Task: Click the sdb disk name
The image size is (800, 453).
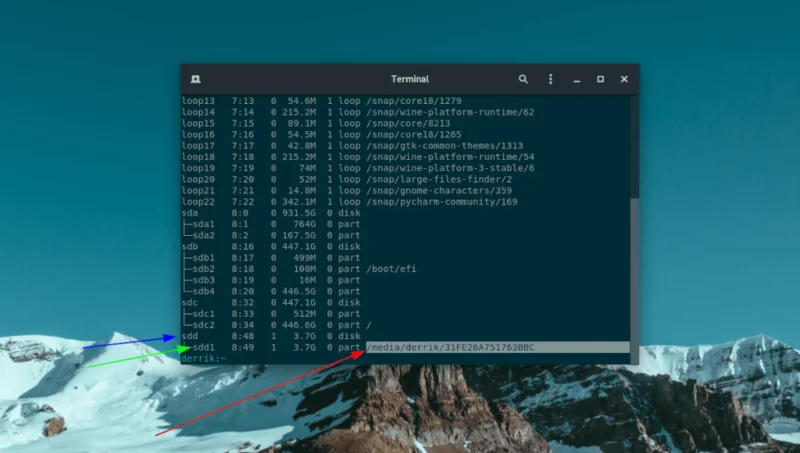Action: [x=190, y=246]
